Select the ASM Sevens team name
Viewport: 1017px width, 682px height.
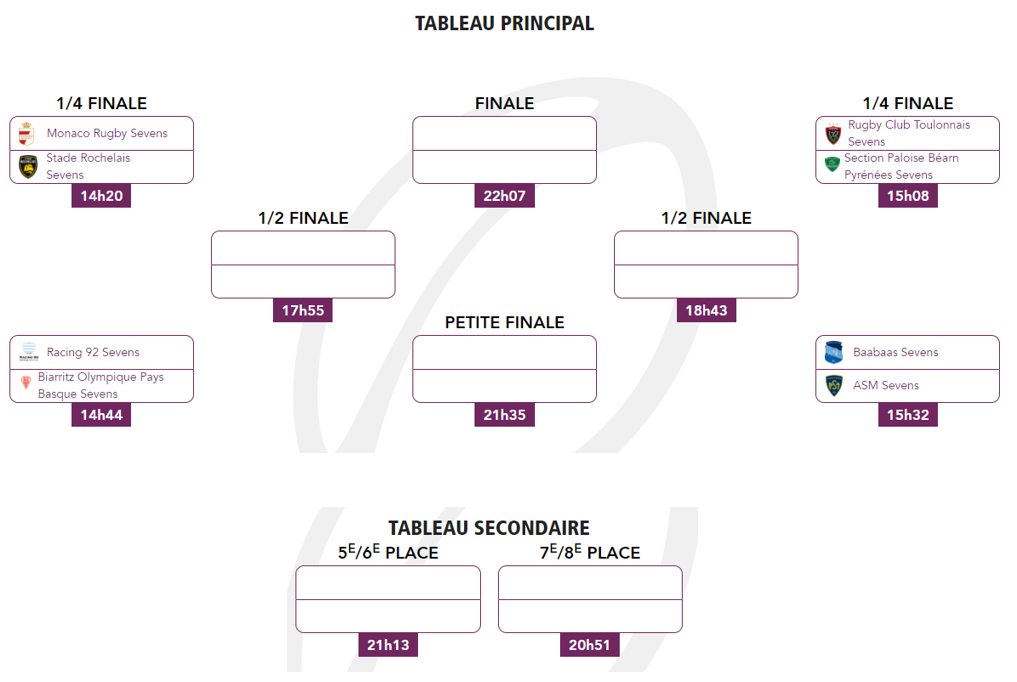[x=885, y=385]
